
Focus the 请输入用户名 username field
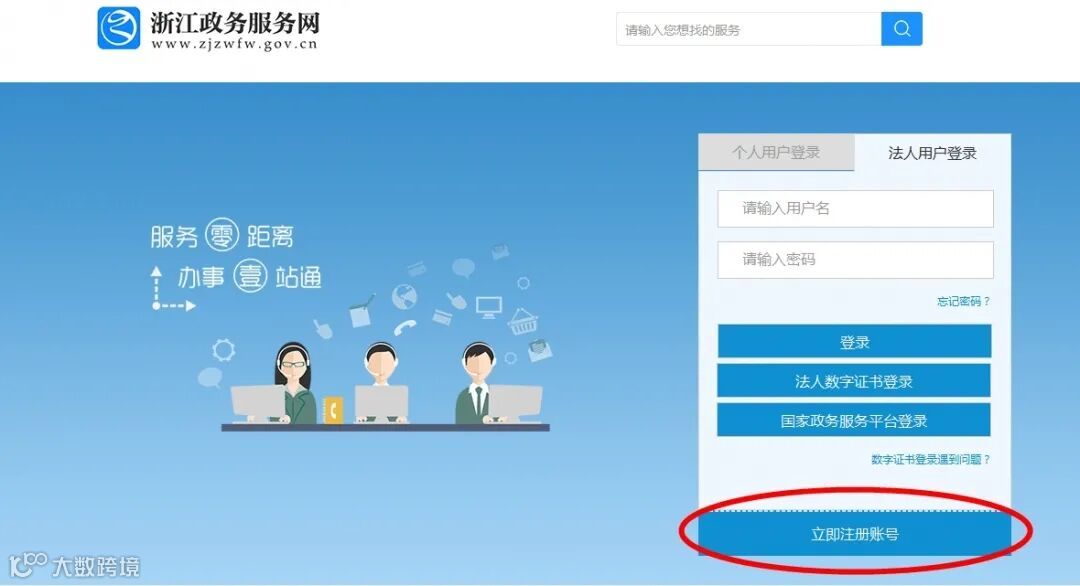(855, 209)
